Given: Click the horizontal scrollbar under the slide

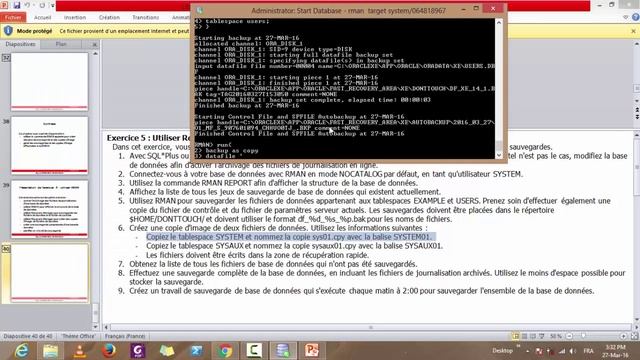Looking at the screenshot, I should 371,327.
